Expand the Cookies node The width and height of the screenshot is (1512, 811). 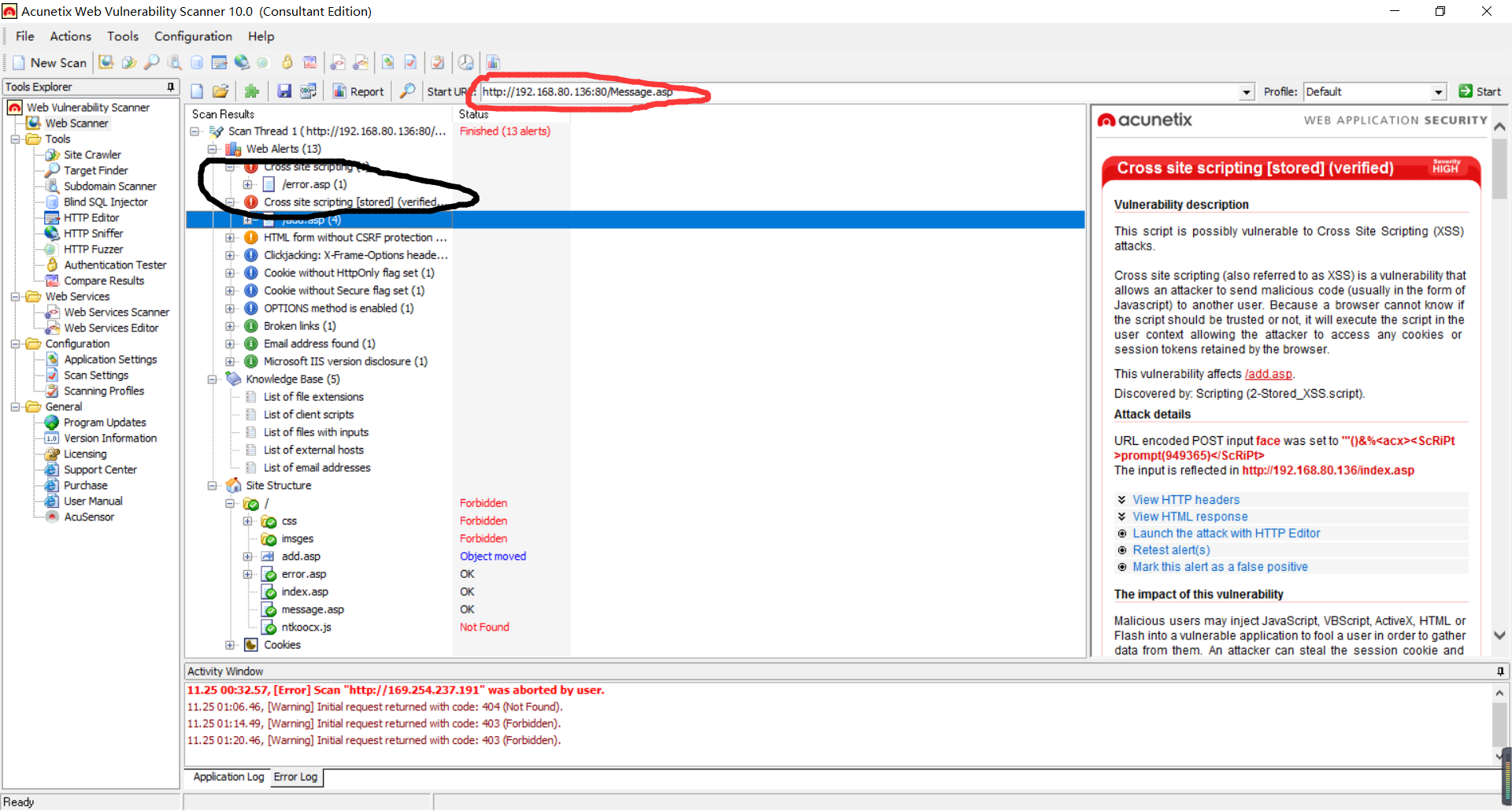click(x=230, y=645)
